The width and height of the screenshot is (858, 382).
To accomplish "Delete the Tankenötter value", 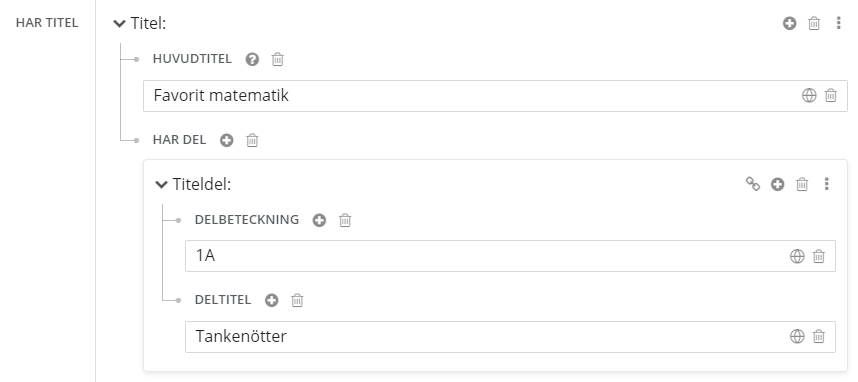I will click(819, 337).
